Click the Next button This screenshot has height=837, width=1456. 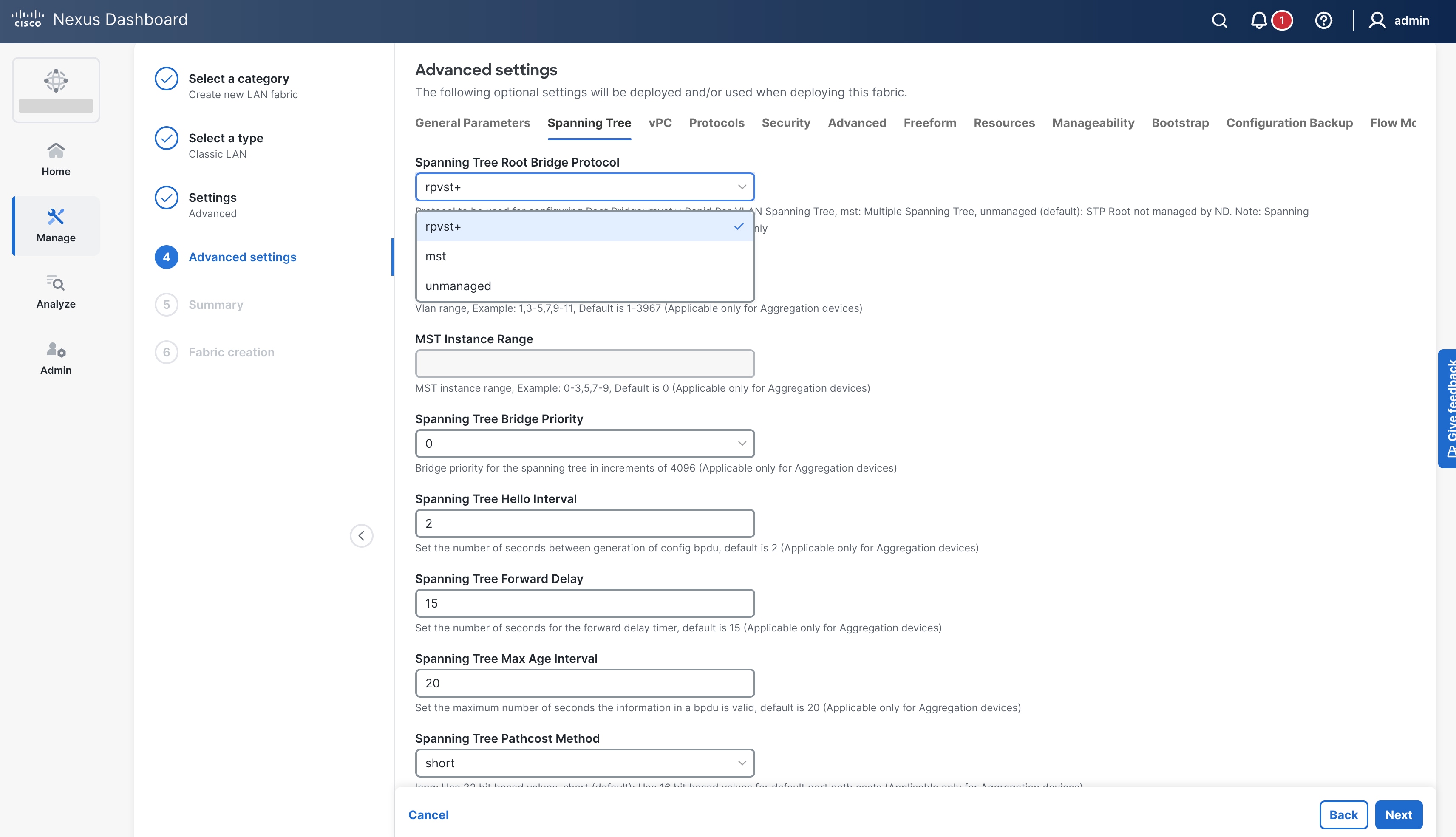(x=1399, y=814)
